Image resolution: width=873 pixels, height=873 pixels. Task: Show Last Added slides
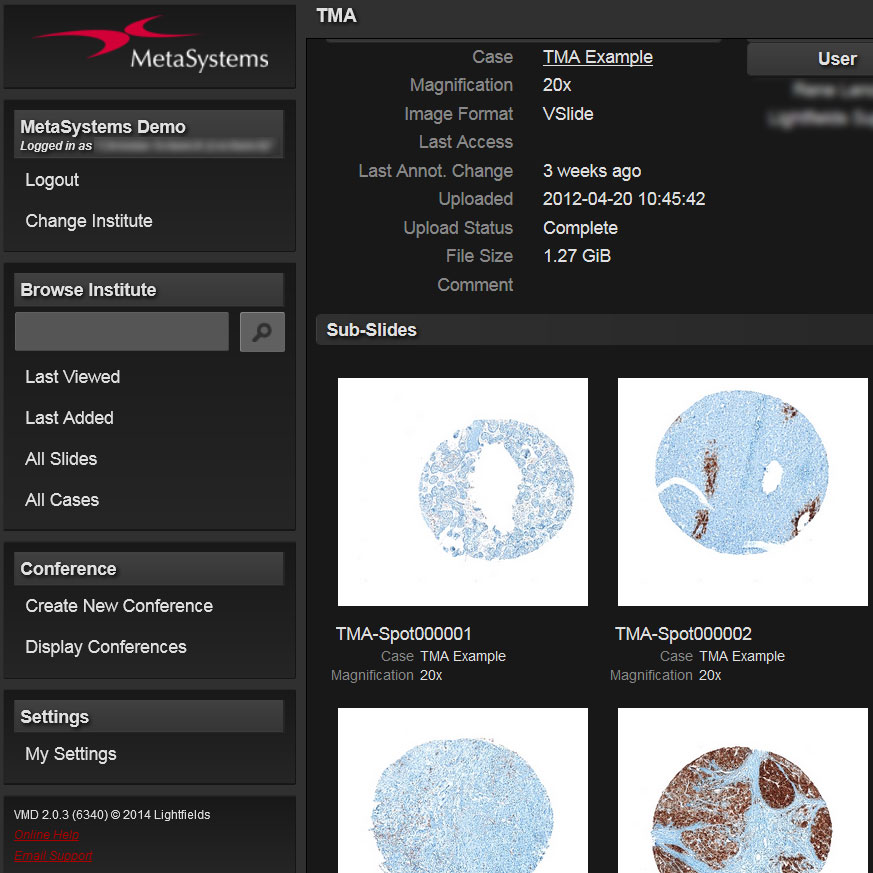coord(69,418)
